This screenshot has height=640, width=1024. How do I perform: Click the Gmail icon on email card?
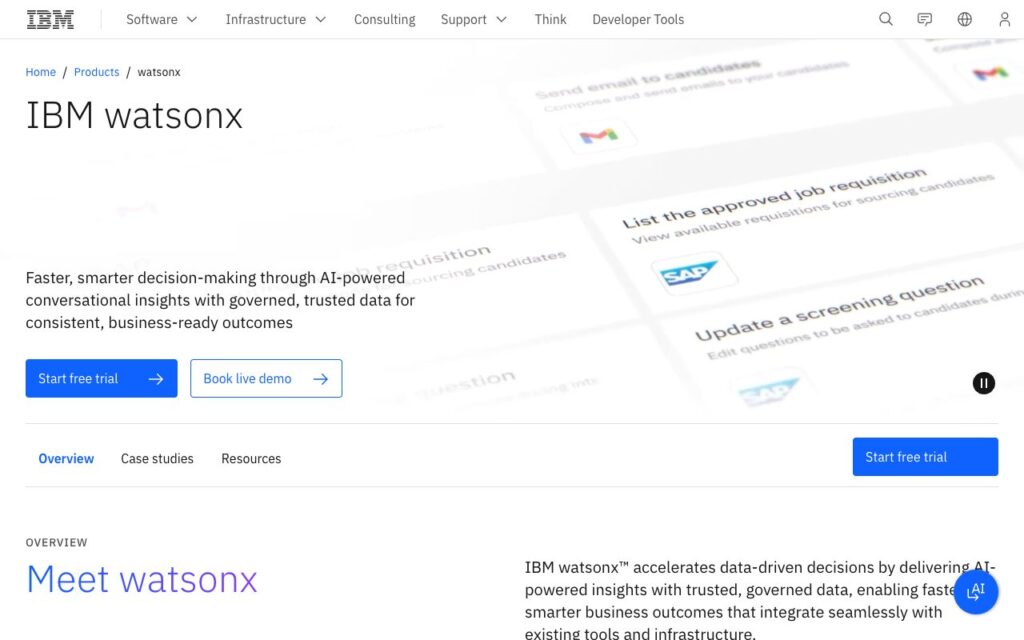point(598,136)
